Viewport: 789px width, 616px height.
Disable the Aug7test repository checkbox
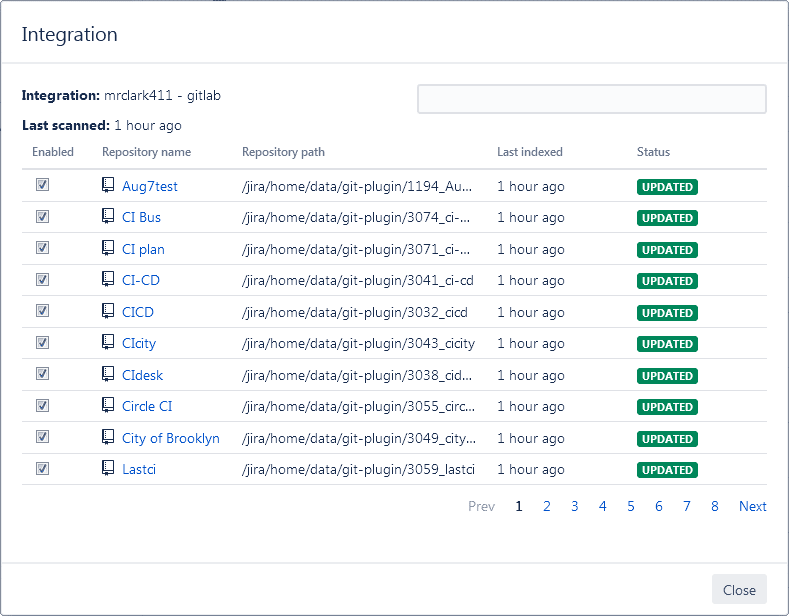(42, 185)
